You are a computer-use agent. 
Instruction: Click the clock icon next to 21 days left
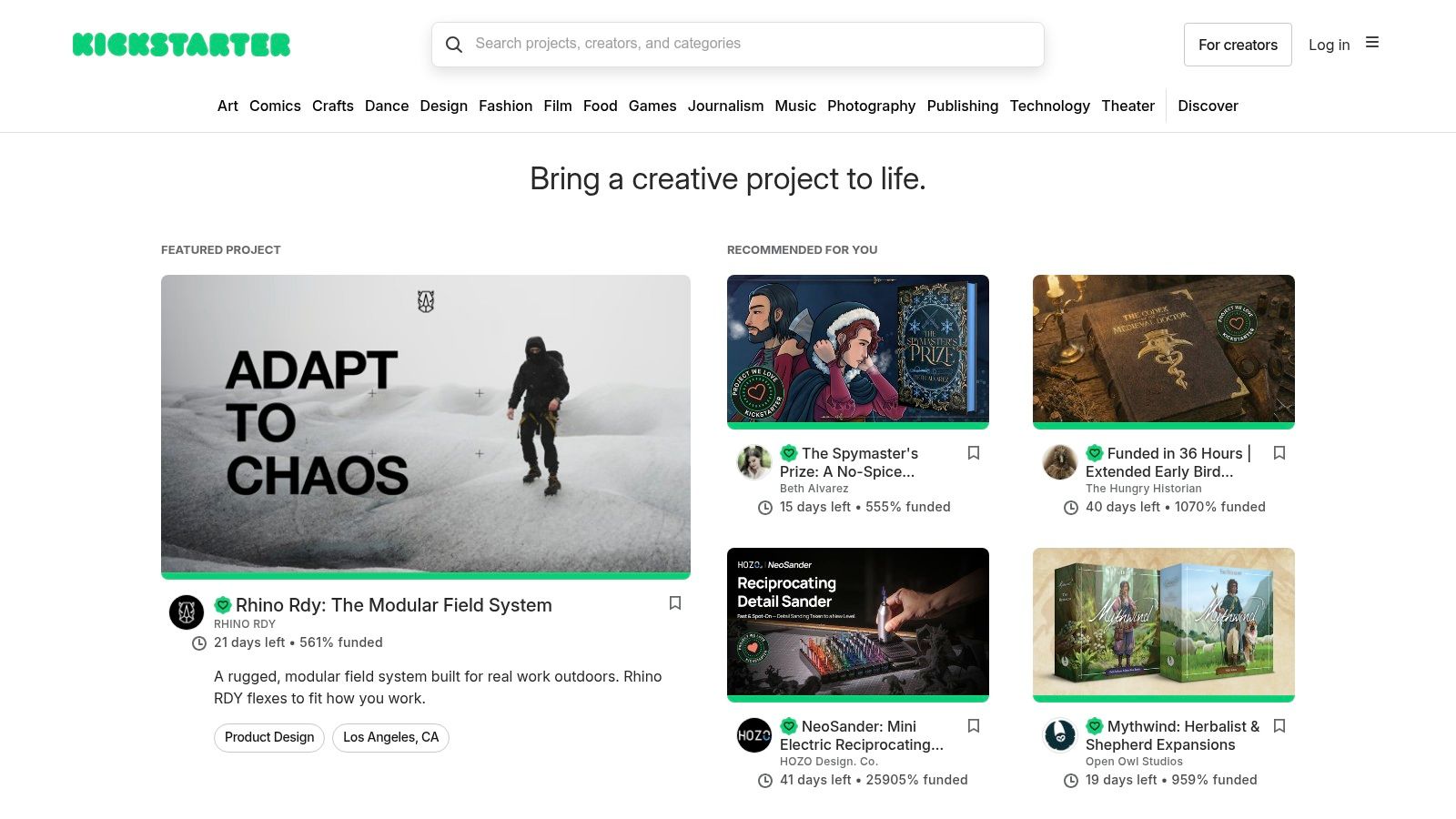point(197,642)
